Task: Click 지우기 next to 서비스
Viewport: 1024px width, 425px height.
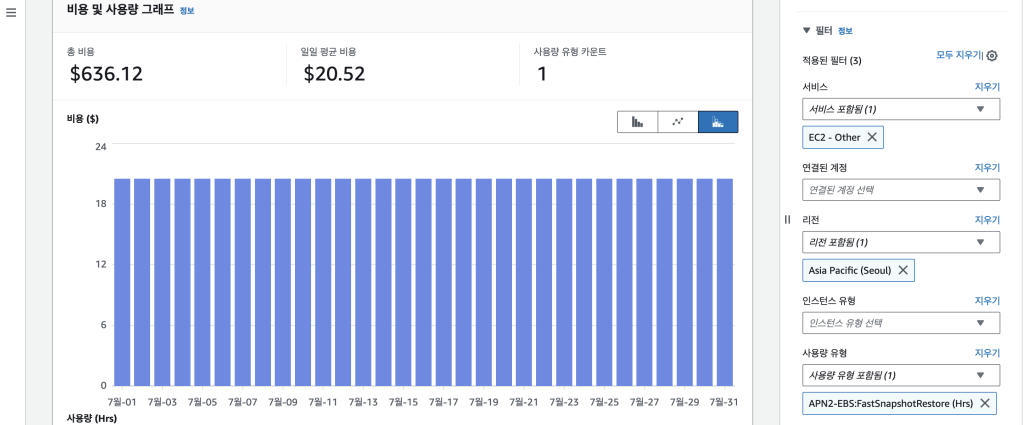Action: (x=987, y=87)
